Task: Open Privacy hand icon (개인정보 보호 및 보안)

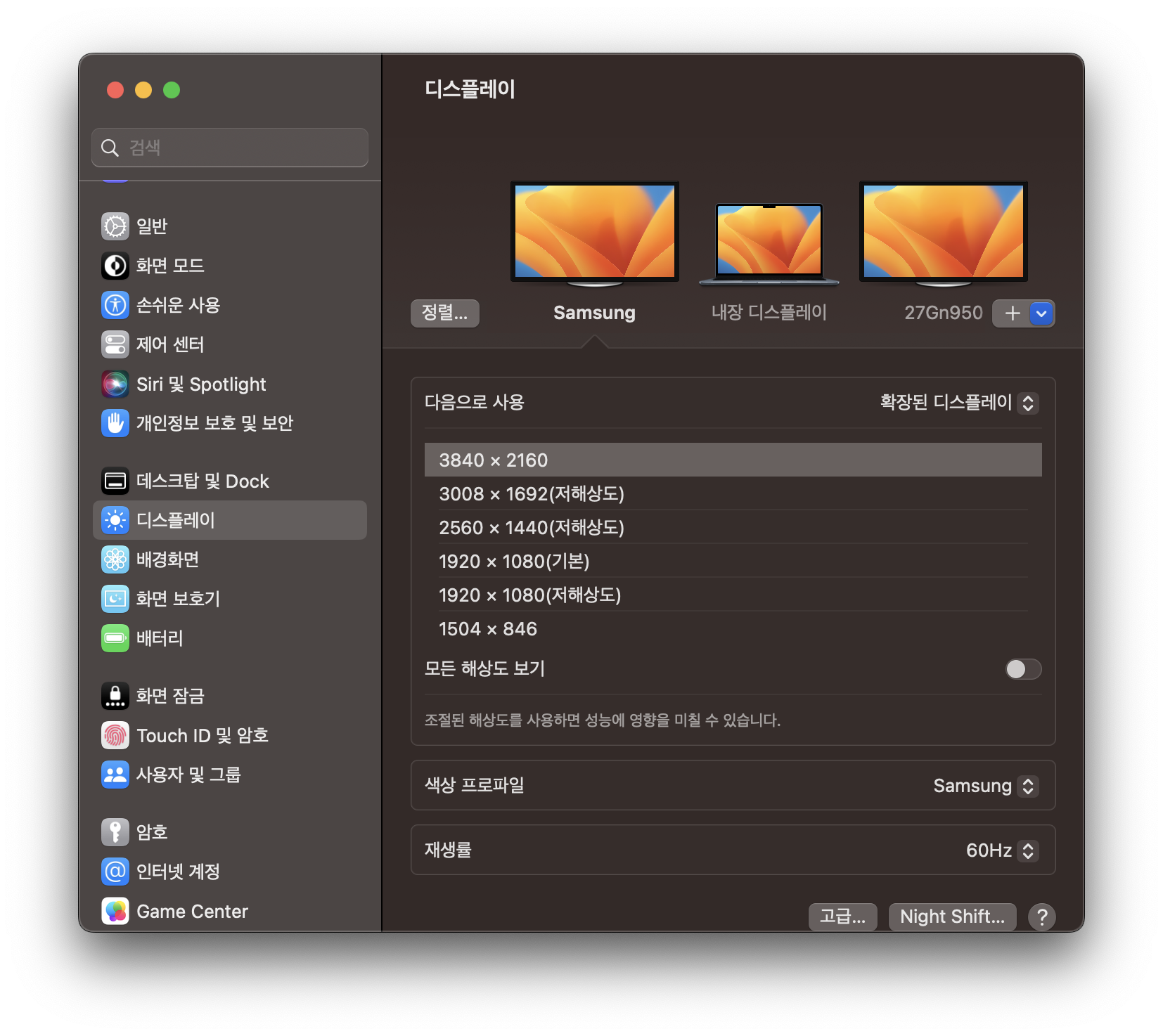Action: click(x=115, y=423)
